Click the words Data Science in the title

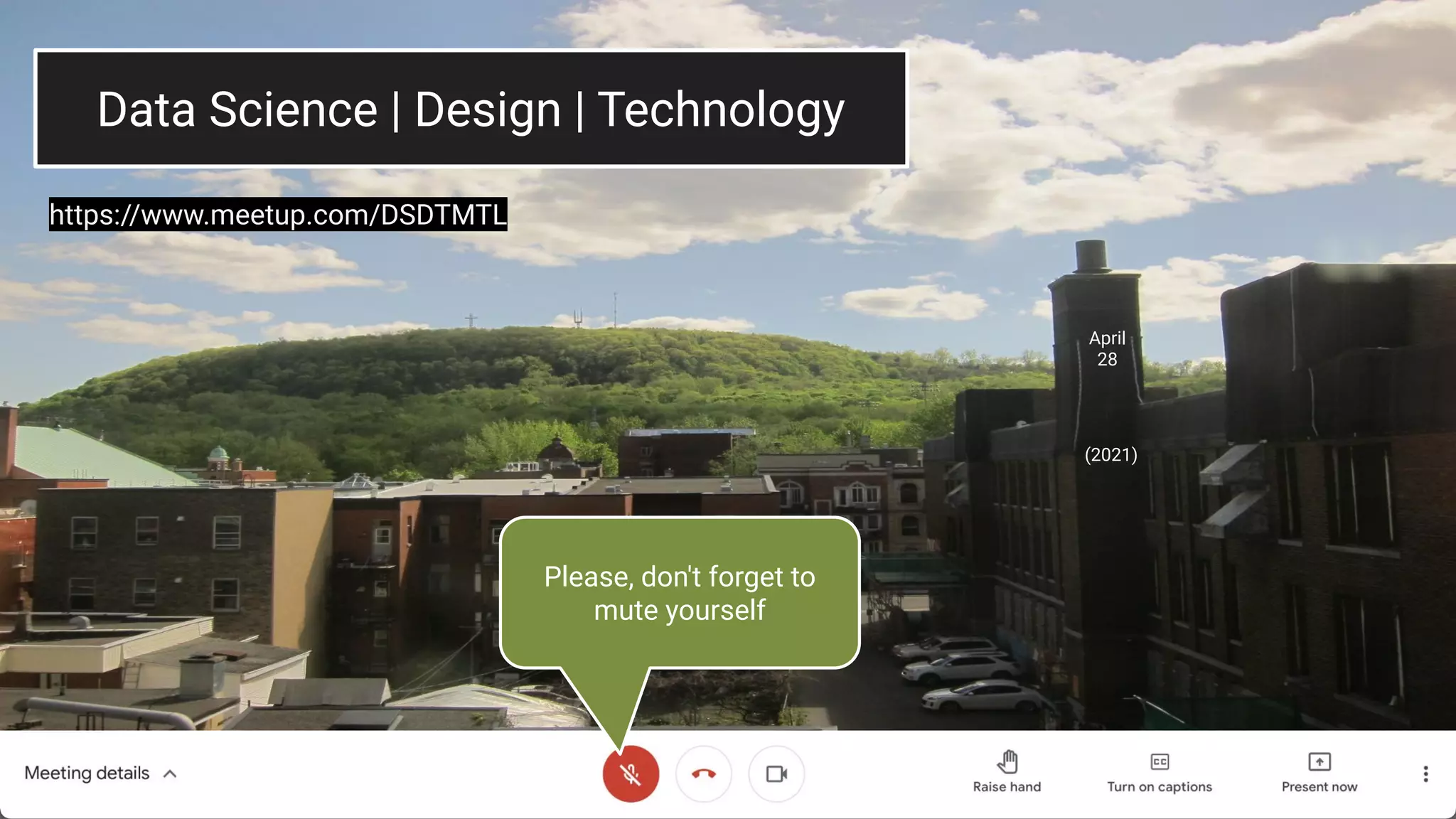[237, 109]
